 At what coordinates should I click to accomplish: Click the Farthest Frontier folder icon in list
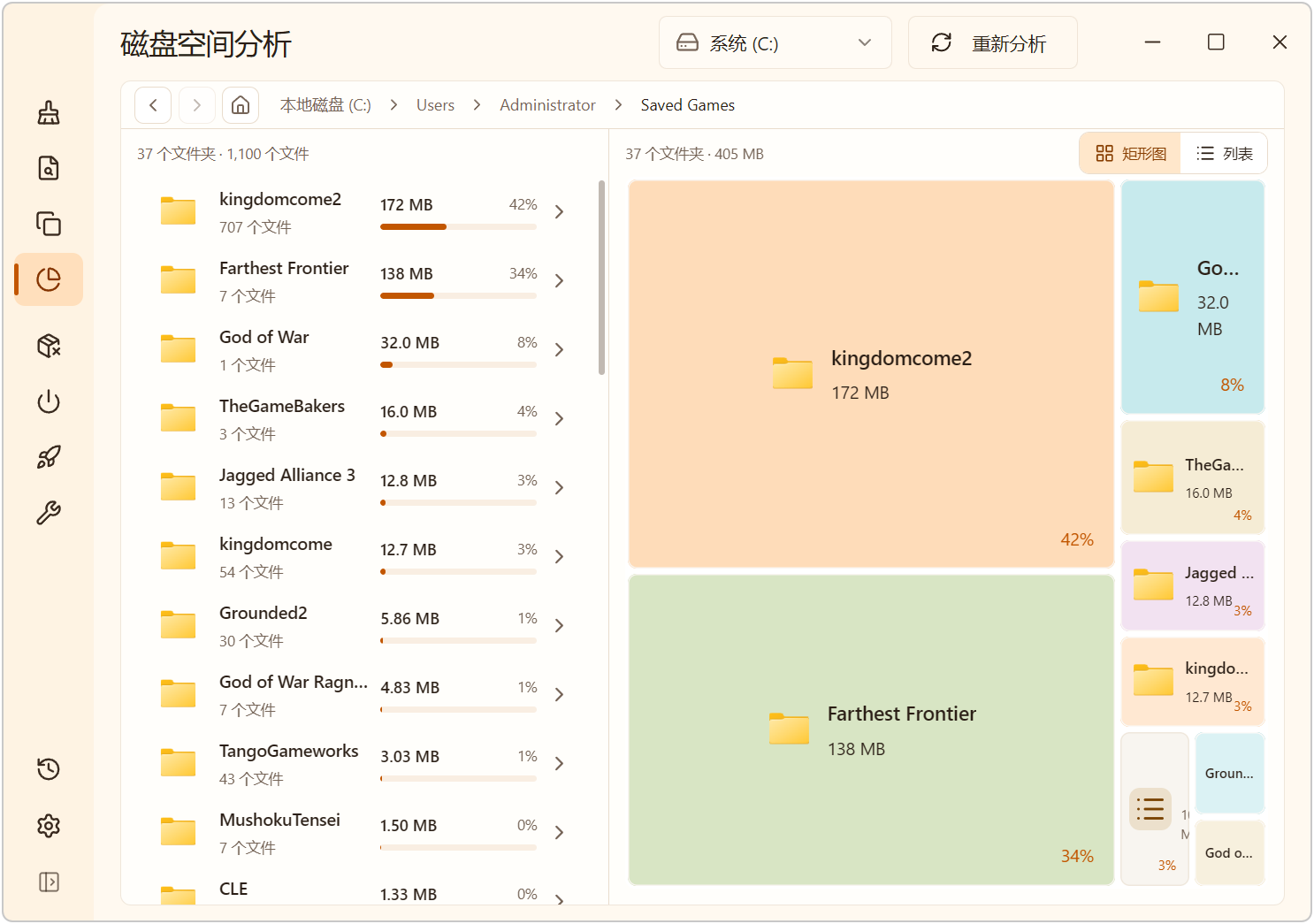click(178, 280)
